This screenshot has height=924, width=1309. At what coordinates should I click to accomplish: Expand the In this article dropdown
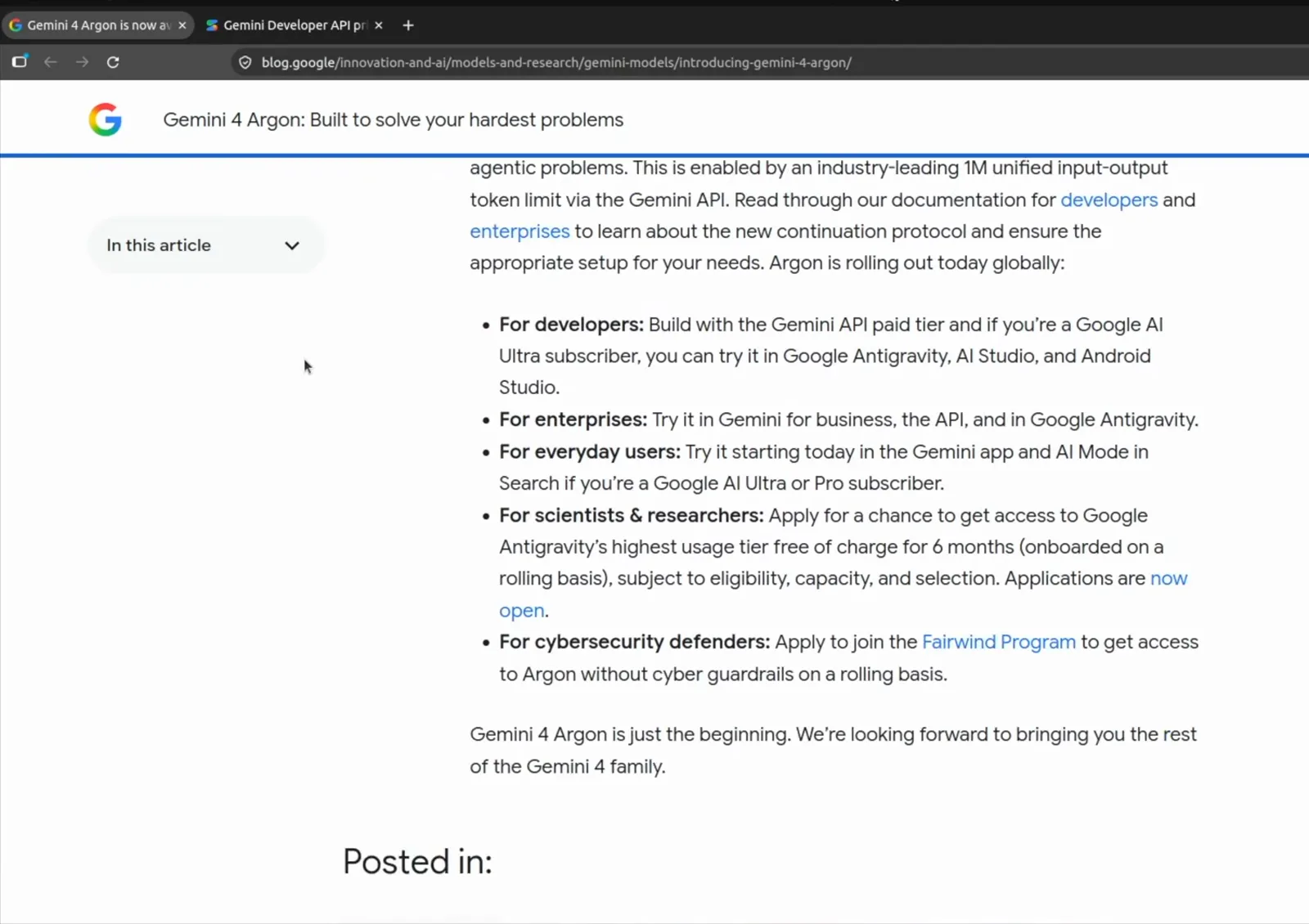205,245
